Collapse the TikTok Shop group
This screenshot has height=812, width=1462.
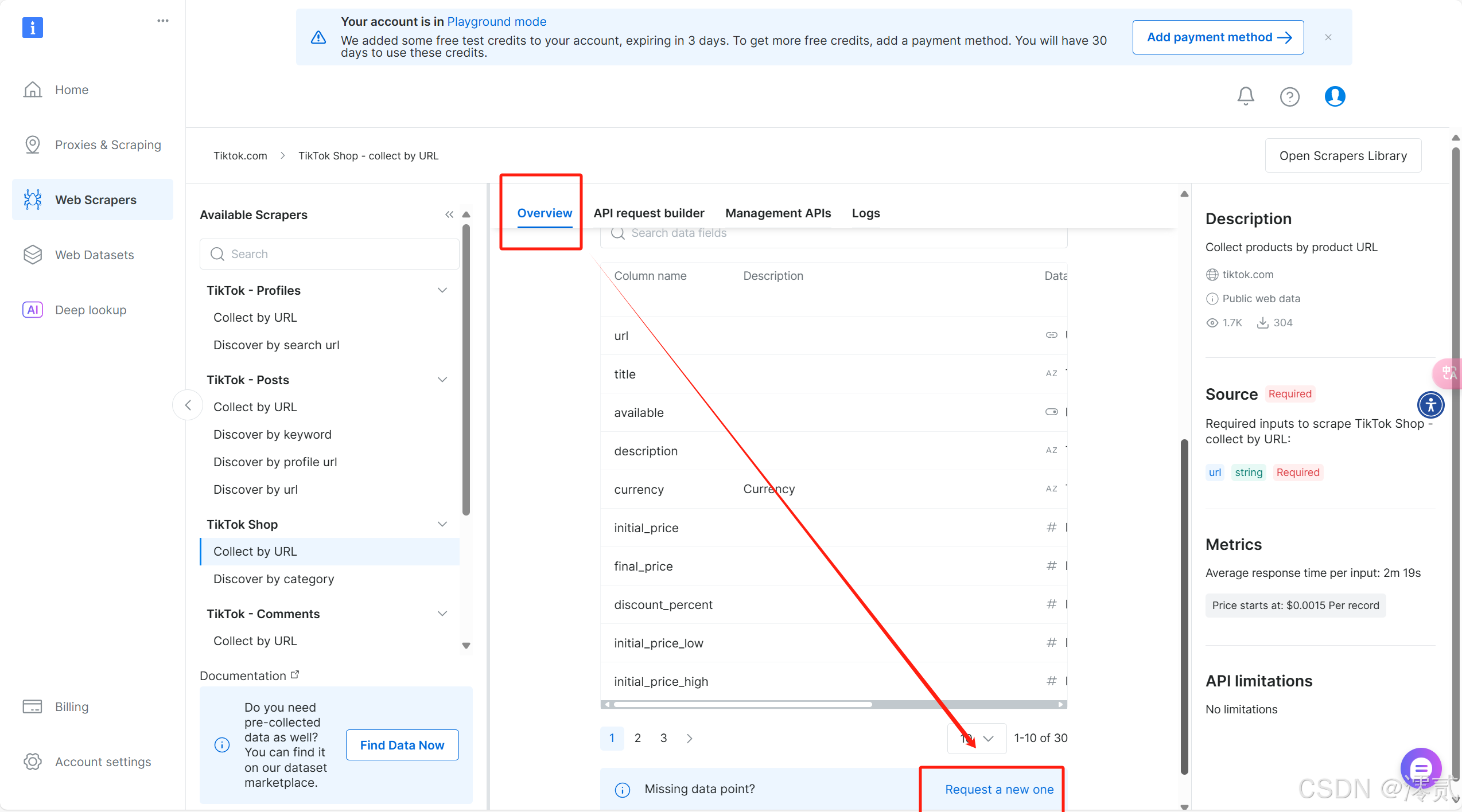tap(442, 524)
